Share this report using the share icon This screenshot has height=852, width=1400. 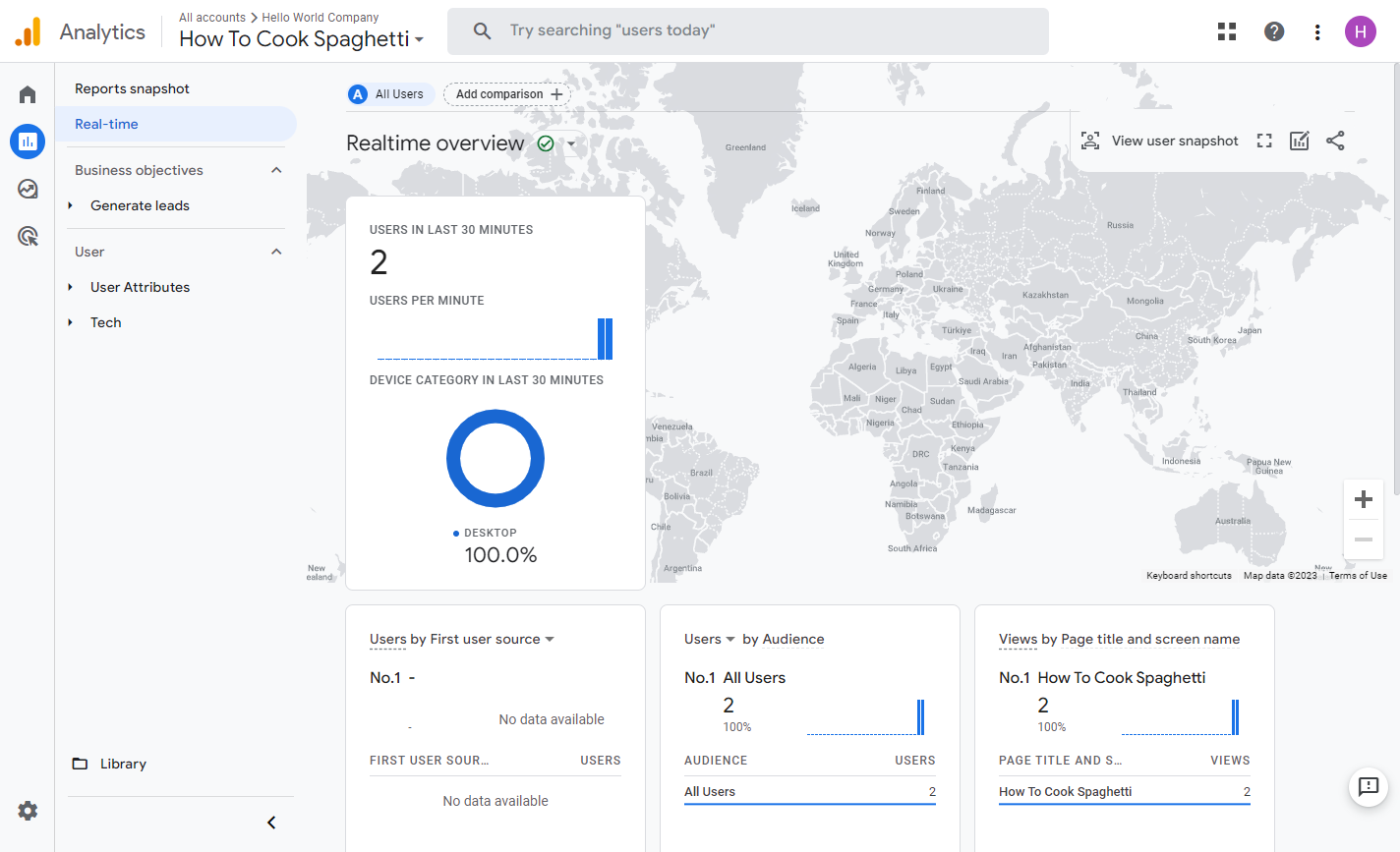click(1335, 141)
